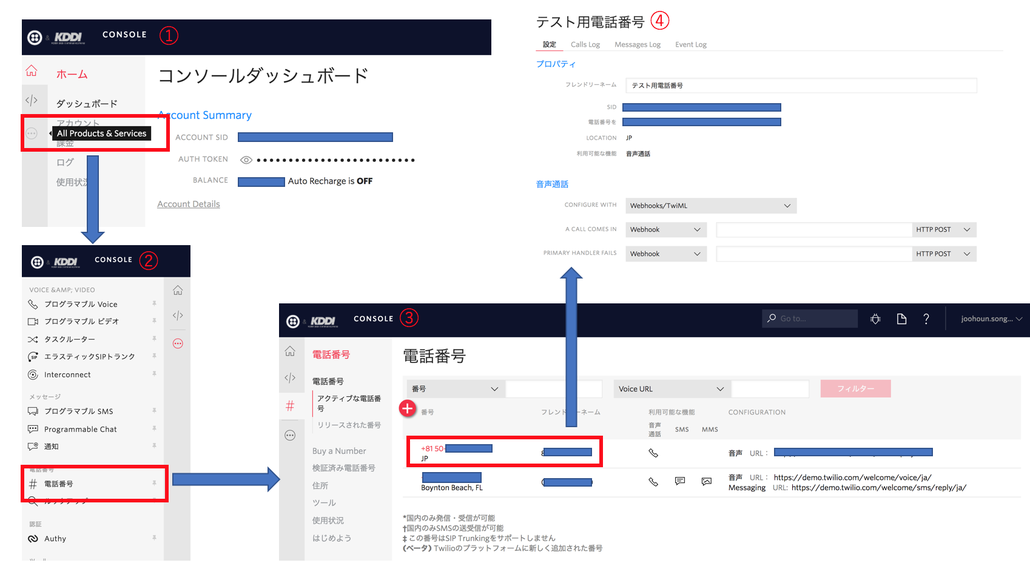
Task: Open the Voice URL filter dropdown
Action: point(671,389)
